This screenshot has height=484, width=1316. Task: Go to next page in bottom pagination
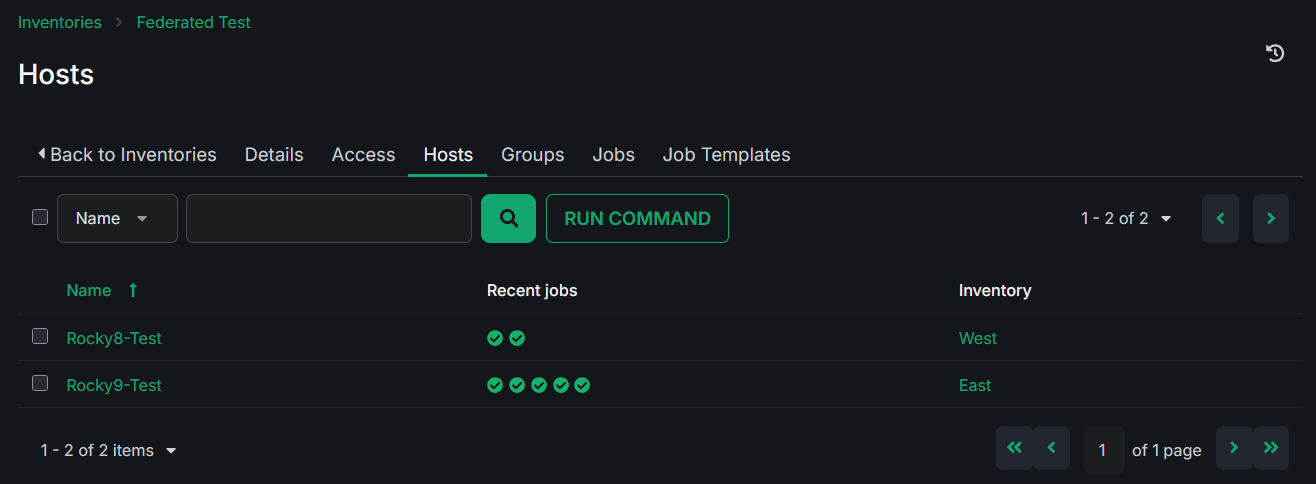tap(1234, 448)
